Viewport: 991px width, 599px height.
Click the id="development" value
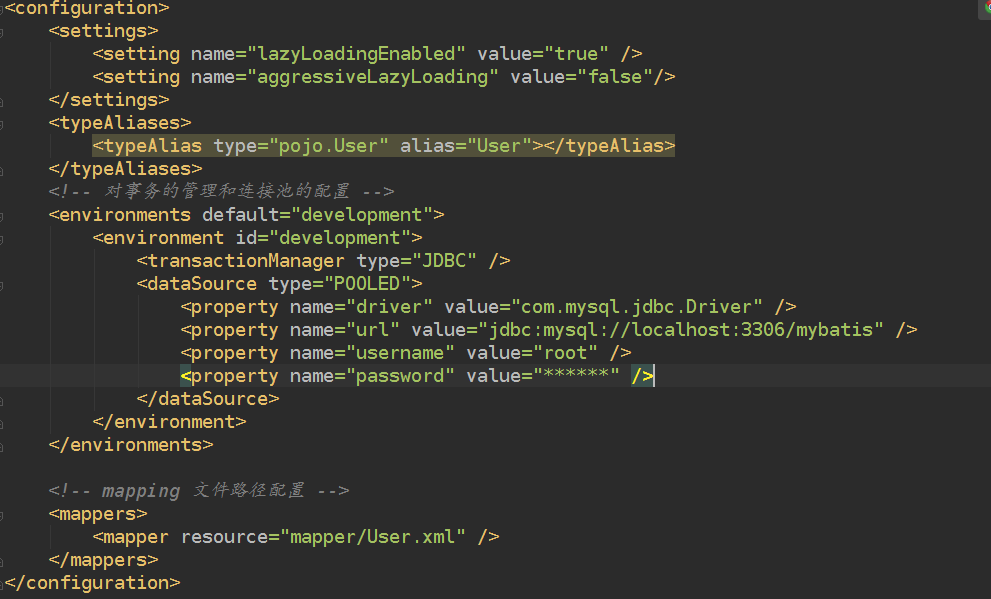[340, 238]
